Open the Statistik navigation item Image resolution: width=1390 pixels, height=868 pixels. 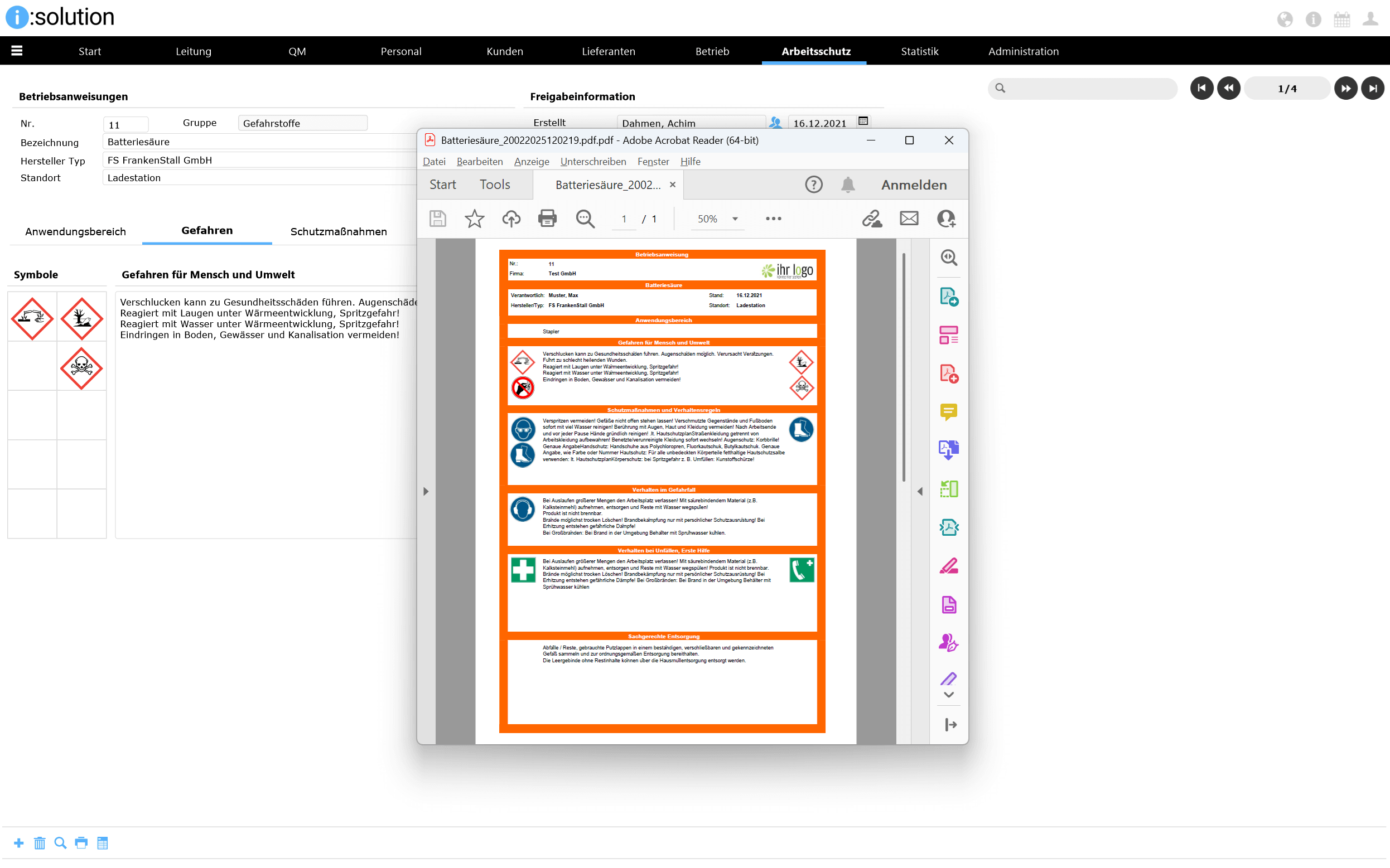pos(919,51)
